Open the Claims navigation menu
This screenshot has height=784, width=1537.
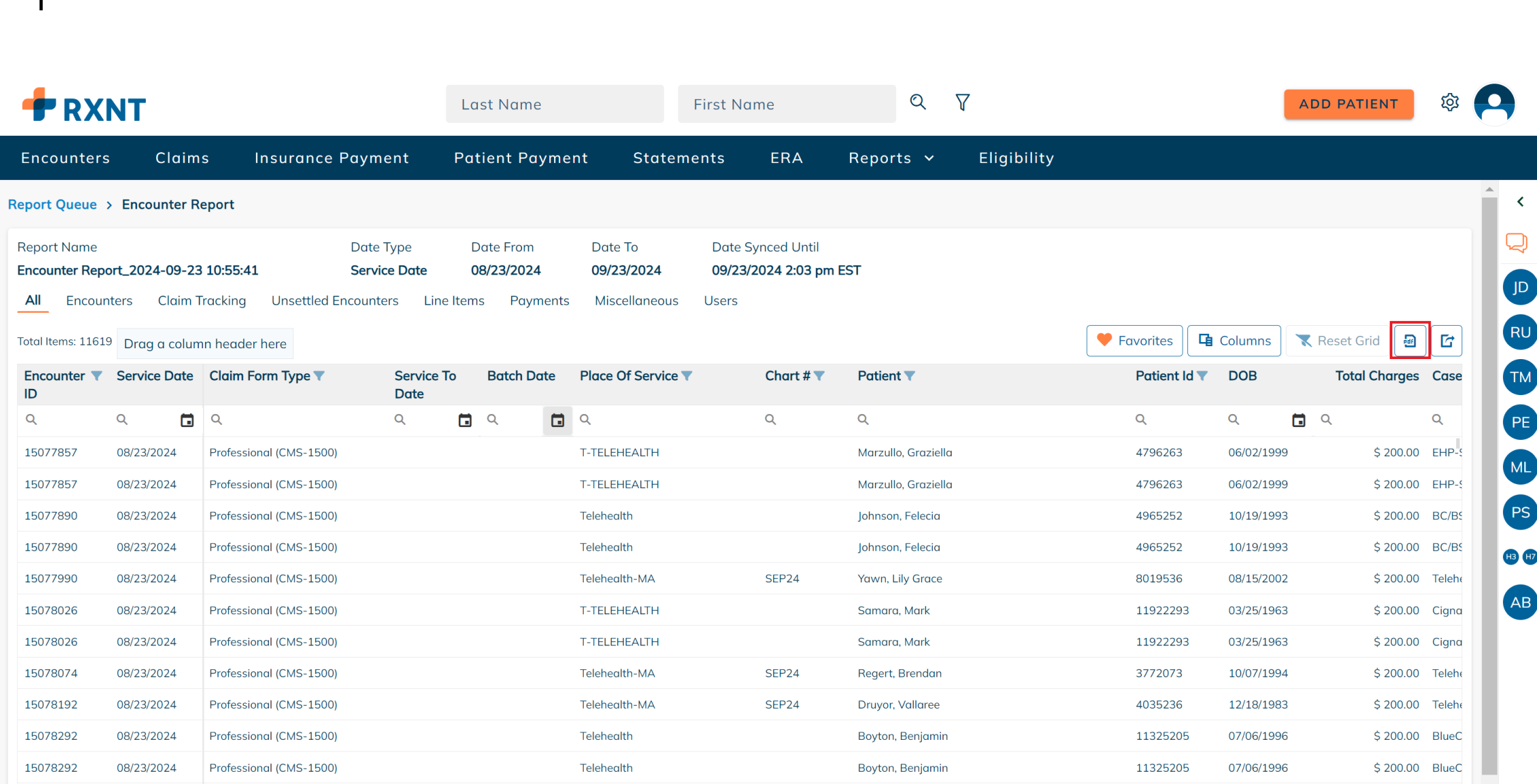click(181, 157)
